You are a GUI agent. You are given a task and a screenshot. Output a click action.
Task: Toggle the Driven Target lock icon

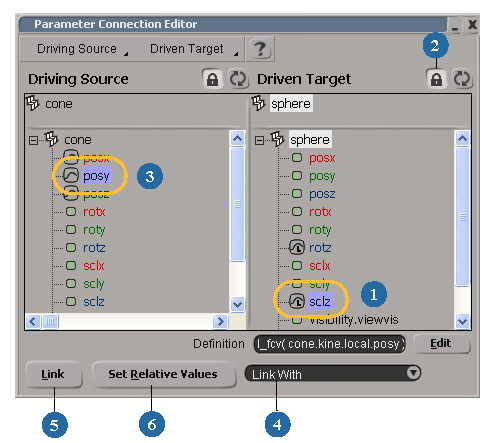pos(436,79)
